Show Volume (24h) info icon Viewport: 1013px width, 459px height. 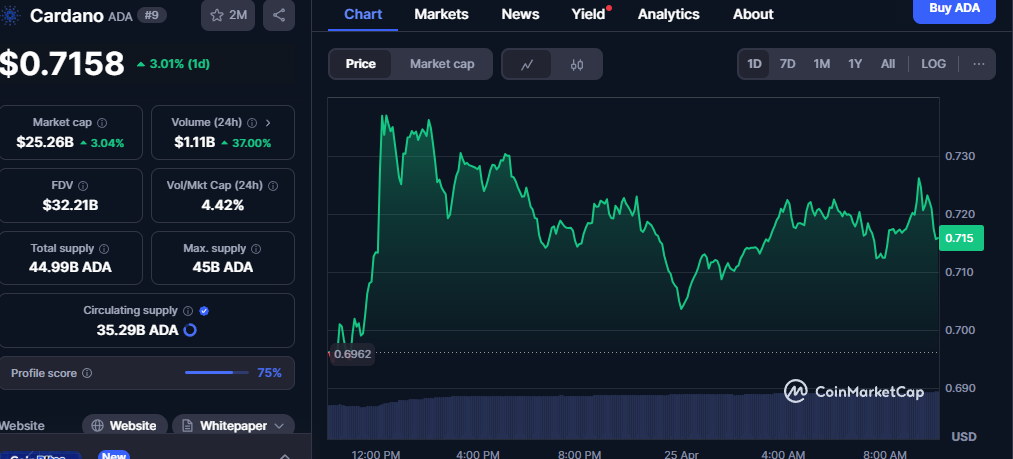pos(253,122)
